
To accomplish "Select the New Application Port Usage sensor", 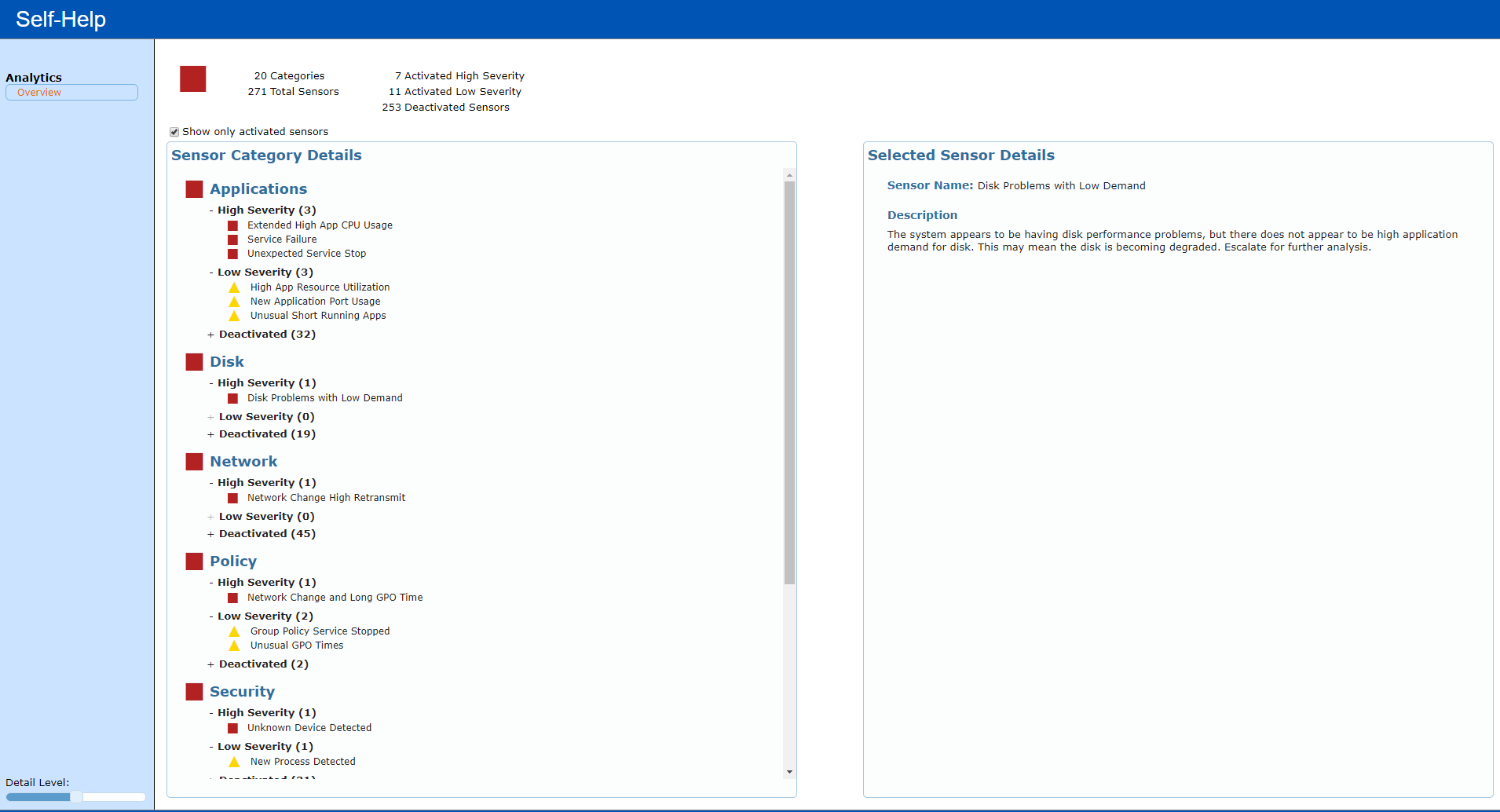I will click(315, 302).
